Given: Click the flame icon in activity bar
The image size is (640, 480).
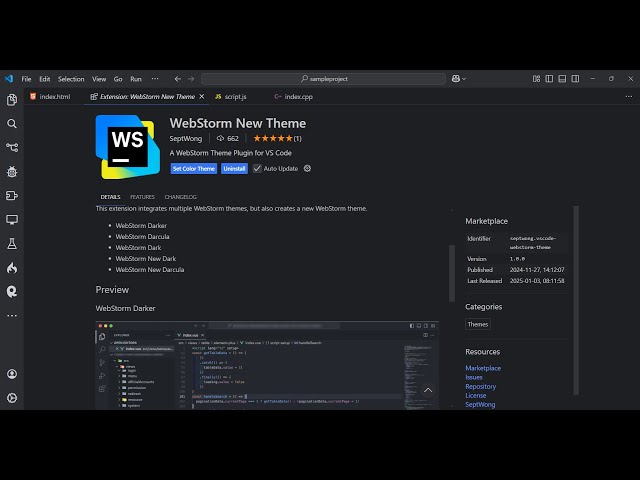Looking at the screenshot, I should click(12, 268).
